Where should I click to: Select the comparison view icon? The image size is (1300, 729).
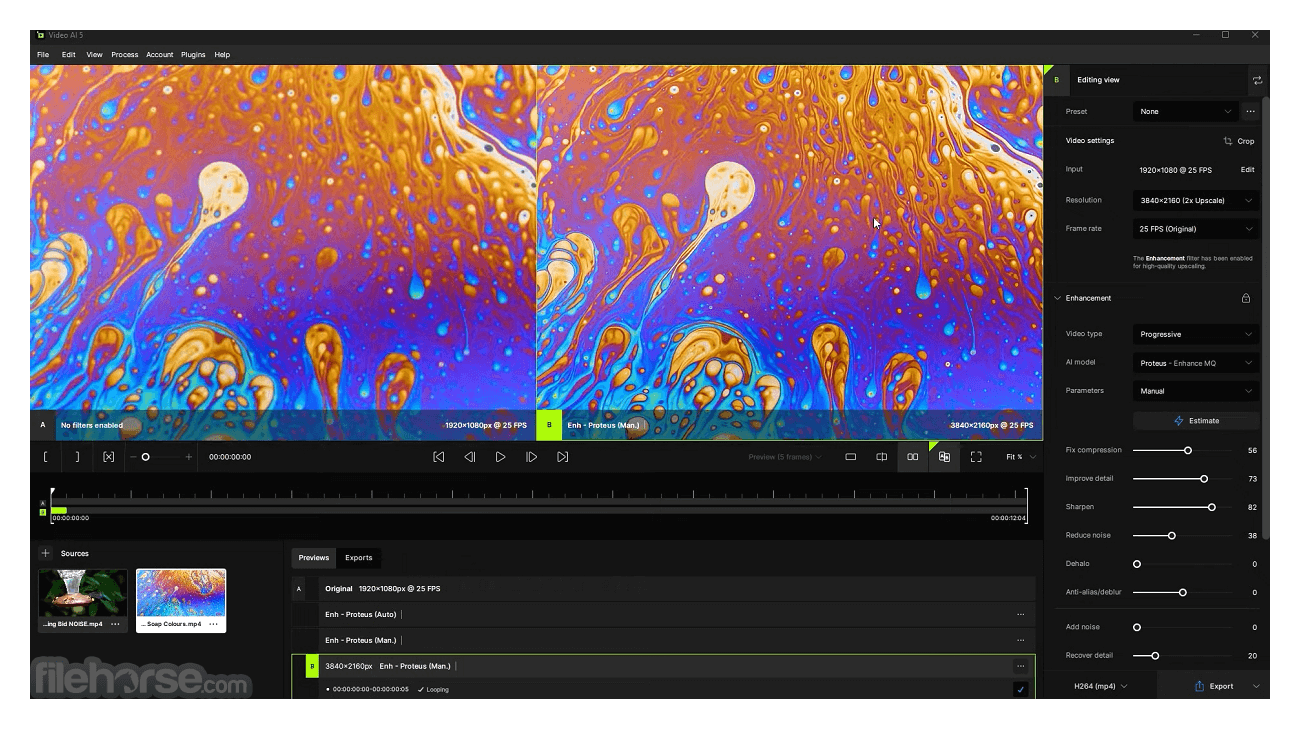click(x=944, y=457)
